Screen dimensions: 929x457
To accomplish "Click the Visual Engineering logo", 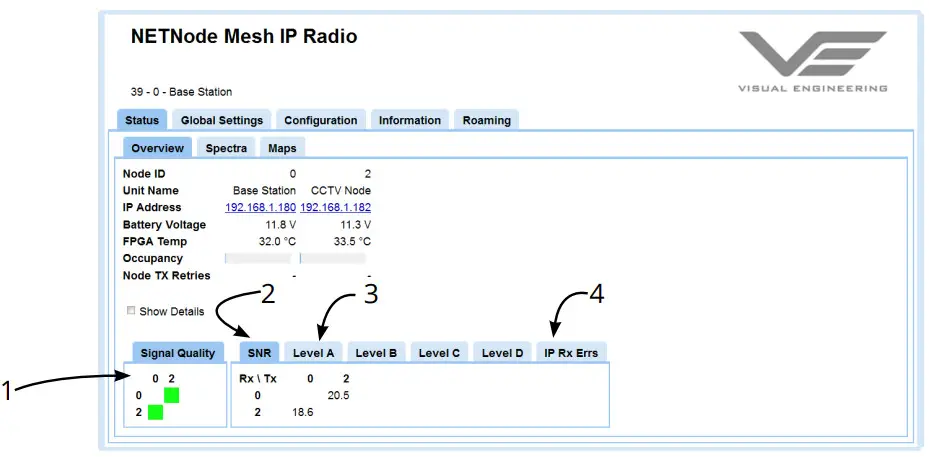I will click(812, 62).
